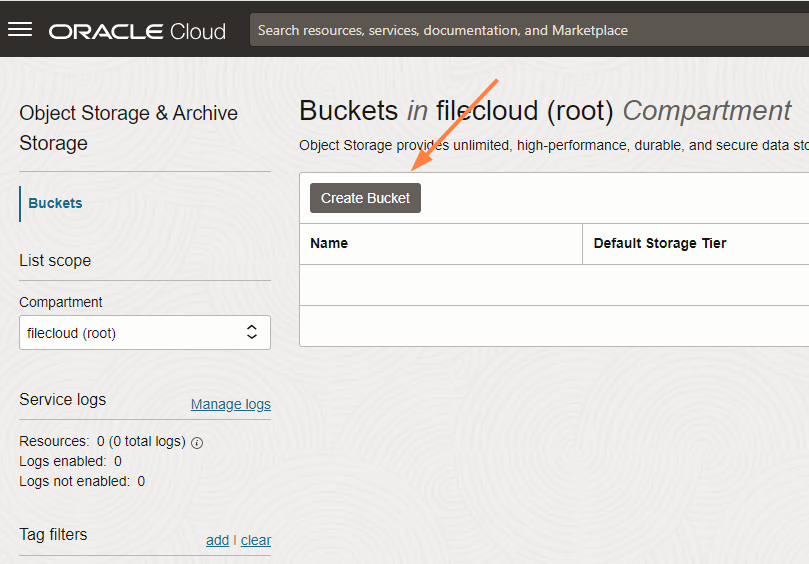The width and height of the screenshot is (809, 564).
Task: Focus the search resources and services field
Action: pyautogui.click(x=528, y=30)
